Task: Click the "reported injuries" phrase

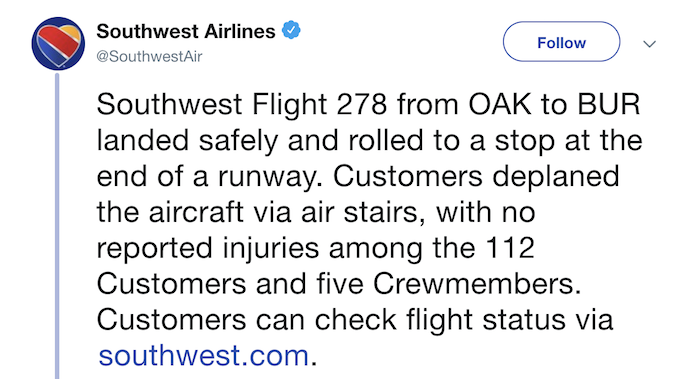Action: [x=208, y=249]
